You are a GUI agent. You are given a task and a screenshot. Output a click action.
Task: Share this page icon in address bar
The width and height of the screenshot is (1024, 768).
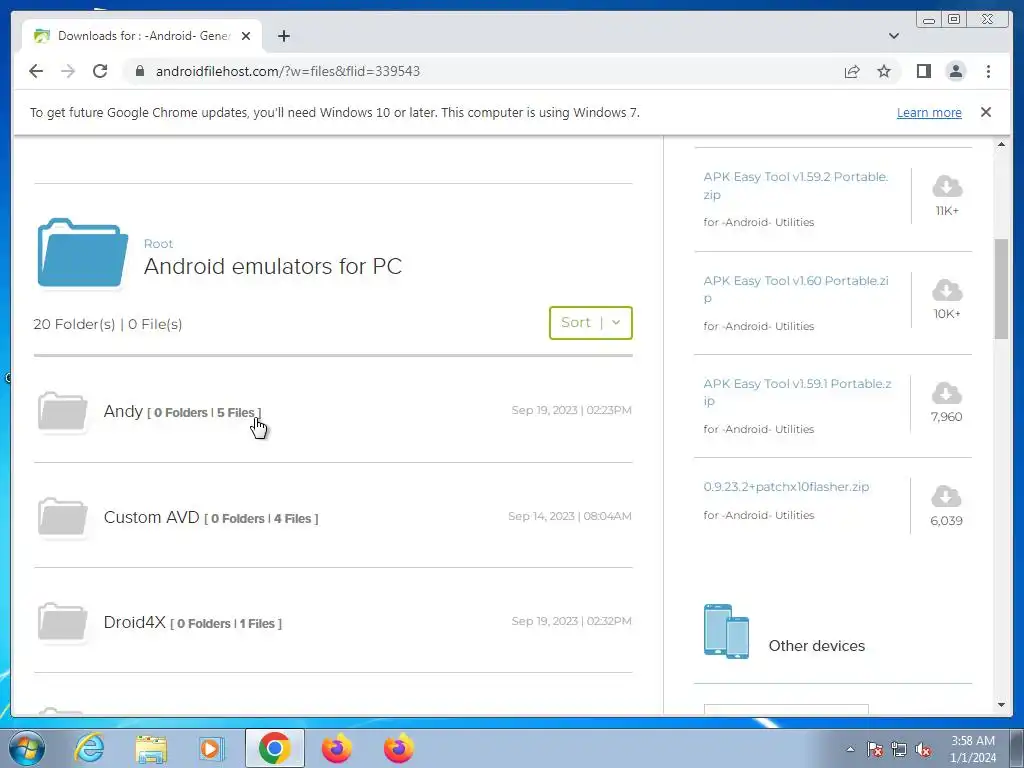(852, 71)
